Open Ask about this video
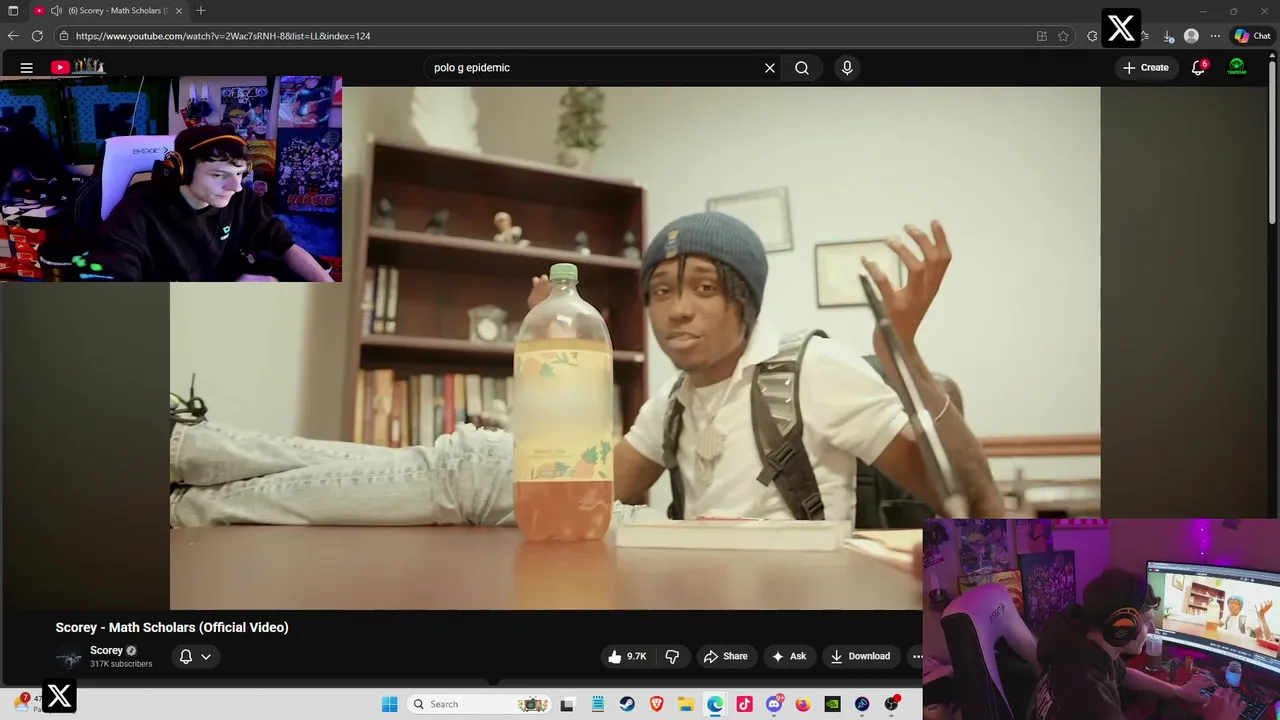The image size is (1280, 720). 789,656
